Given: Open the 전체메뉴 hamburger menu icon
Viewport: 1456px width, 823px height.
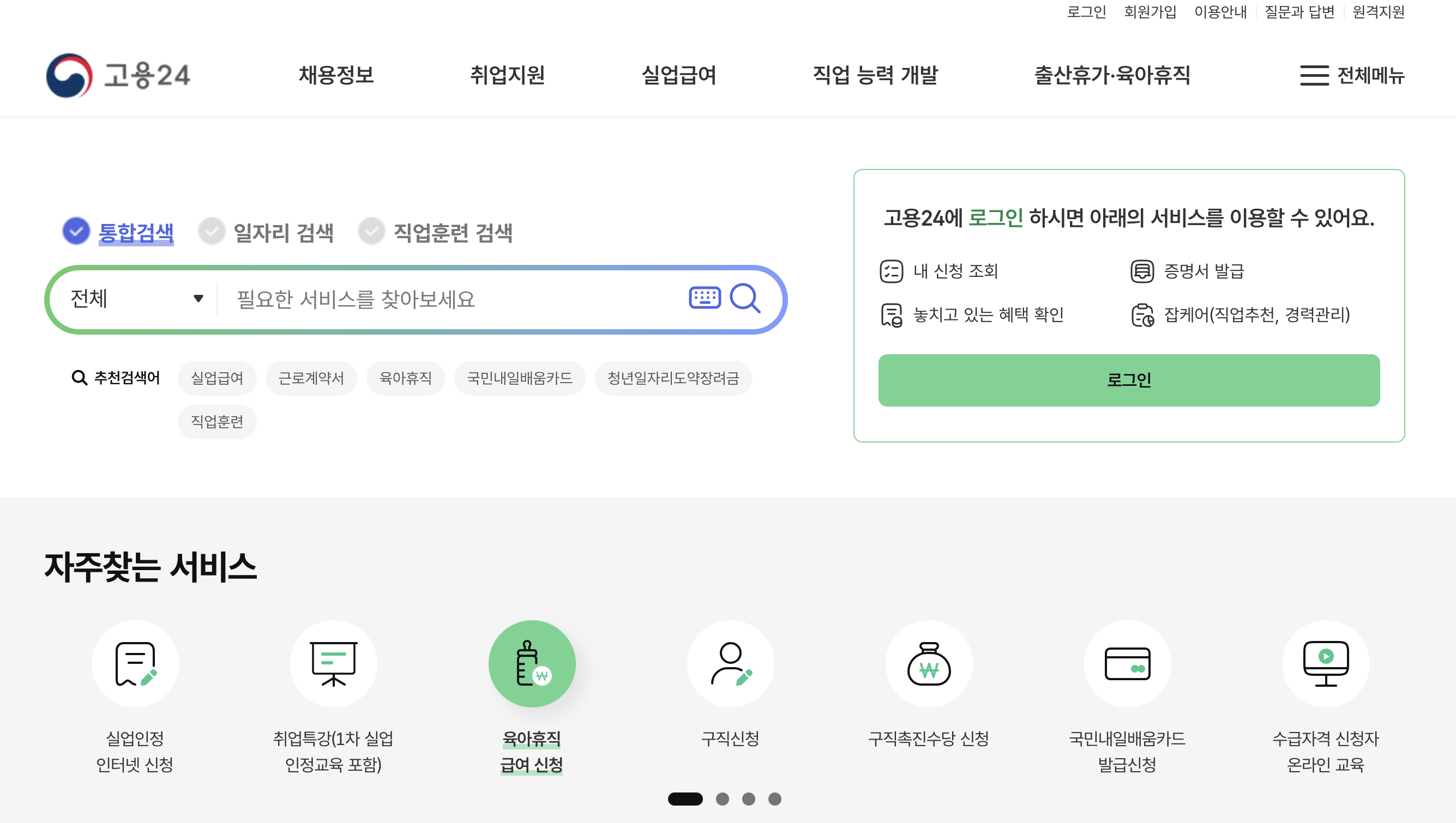Looking at the screenshot, I should (1314, 75).
